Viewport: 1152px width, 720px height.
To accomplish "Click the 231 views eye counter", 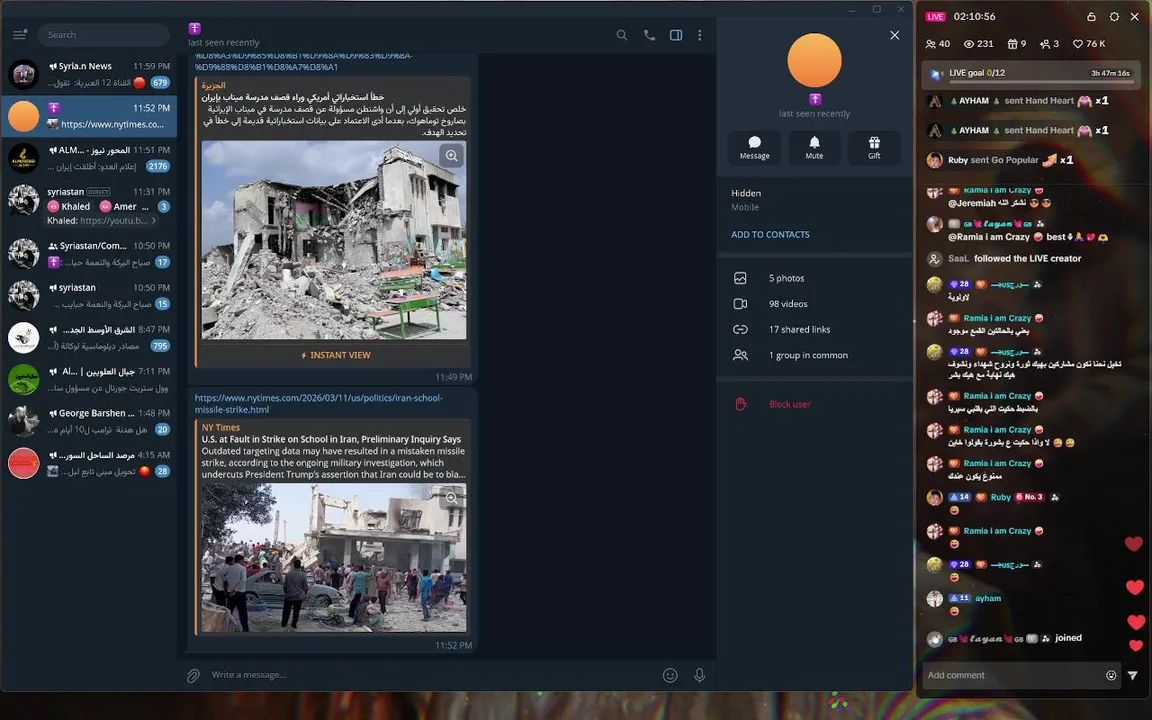I will point(979,44).
